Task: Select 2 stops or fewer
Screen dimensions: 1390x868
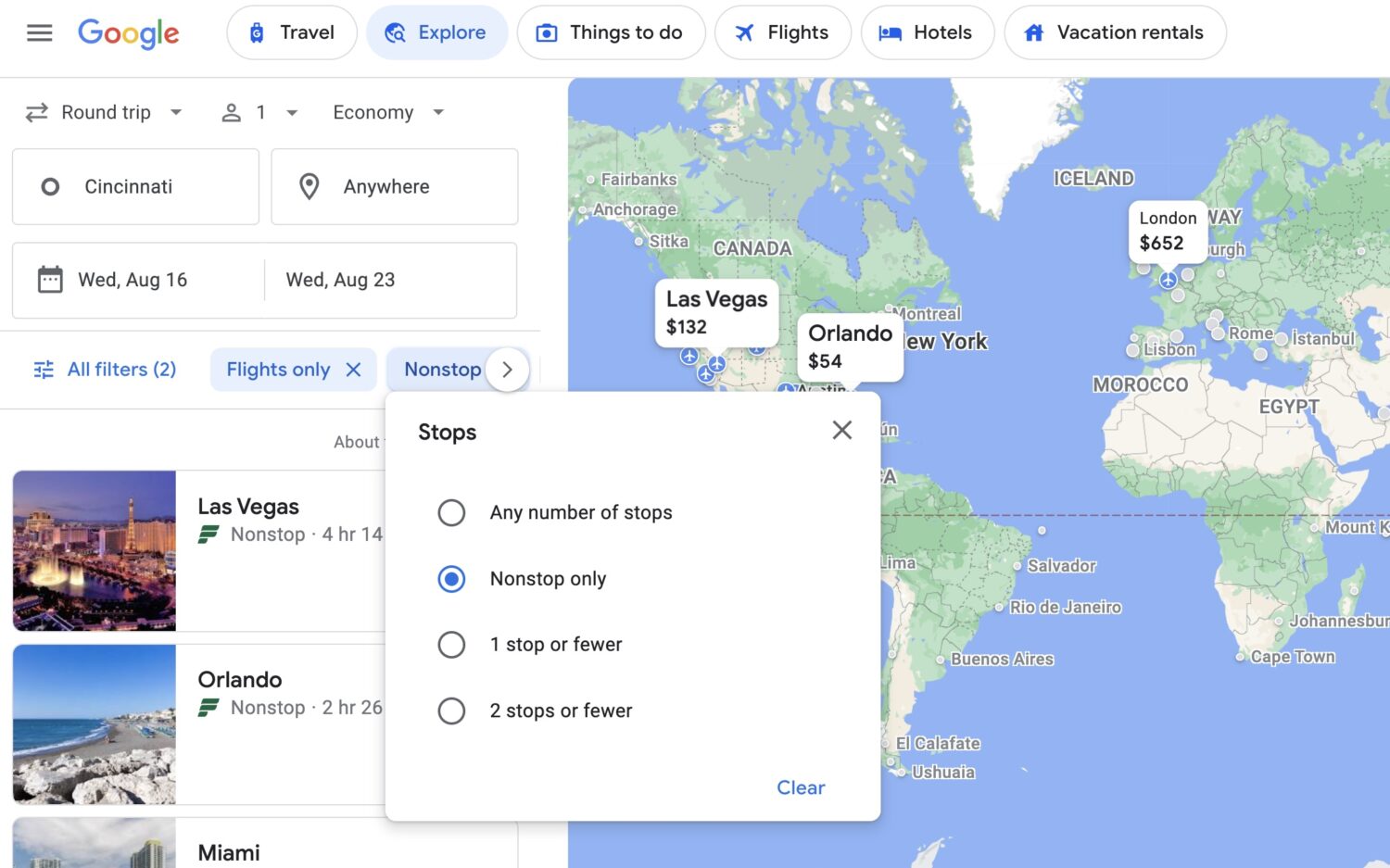Action: coord(451,711)
